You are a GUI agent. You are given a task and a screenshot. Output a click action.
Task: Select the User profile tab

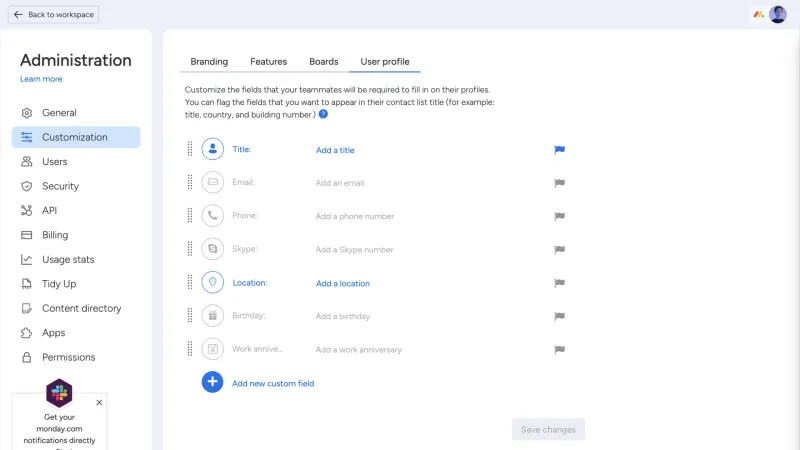[385, 62]
